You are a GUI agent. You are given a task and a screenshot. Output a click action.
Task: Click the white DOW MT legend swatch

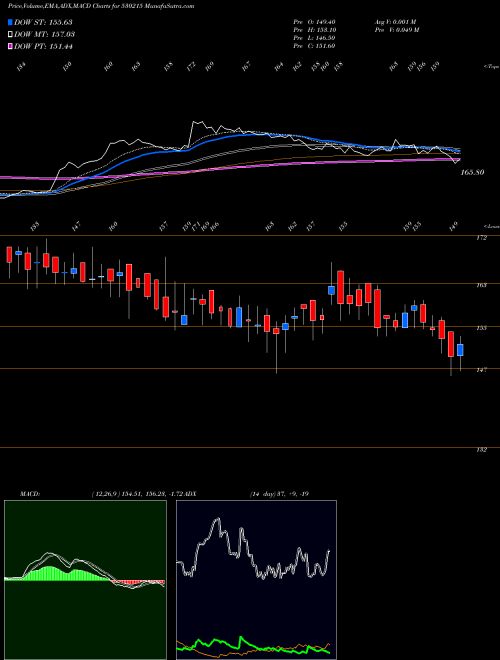click(x=11, y=34)
